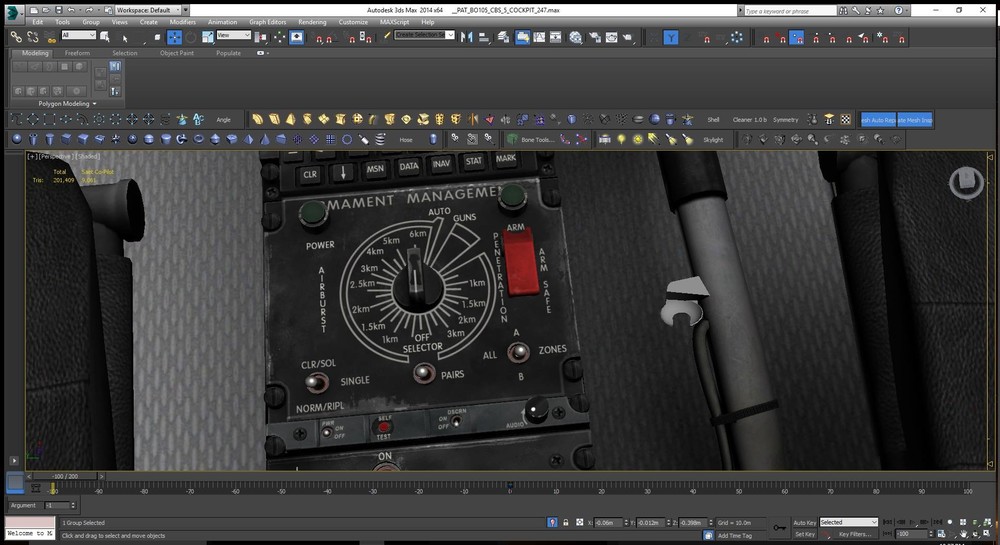Click the ViewCube home widget in viewport
1000x545 pixels.
pos(965,182)
